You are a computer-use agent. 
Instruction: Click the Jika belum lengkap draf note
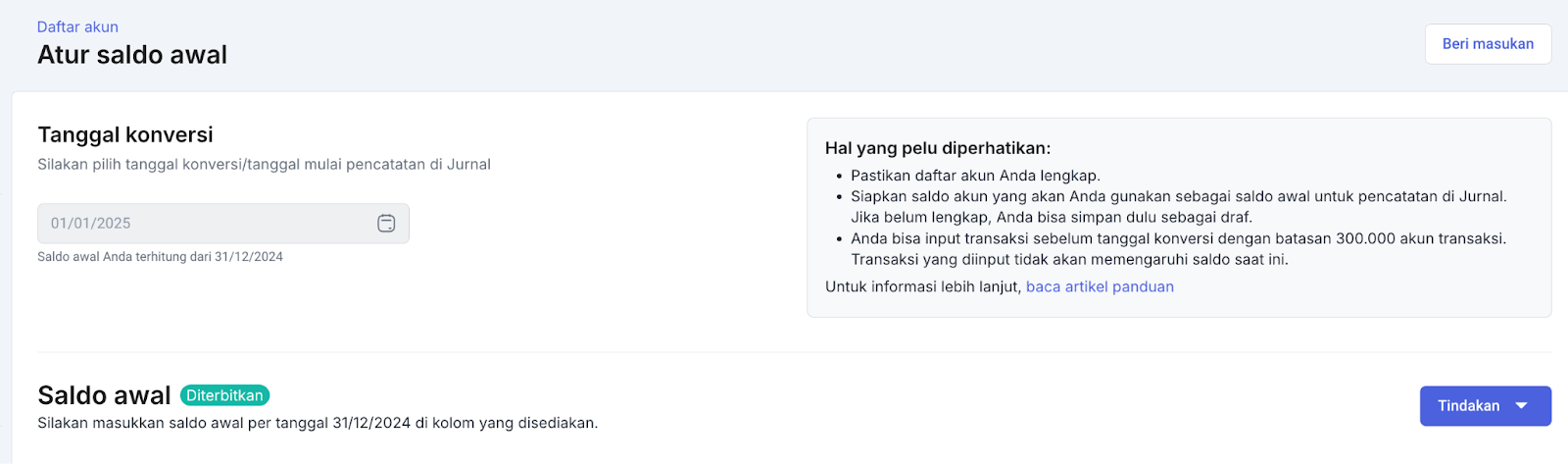pos(1051,217)
